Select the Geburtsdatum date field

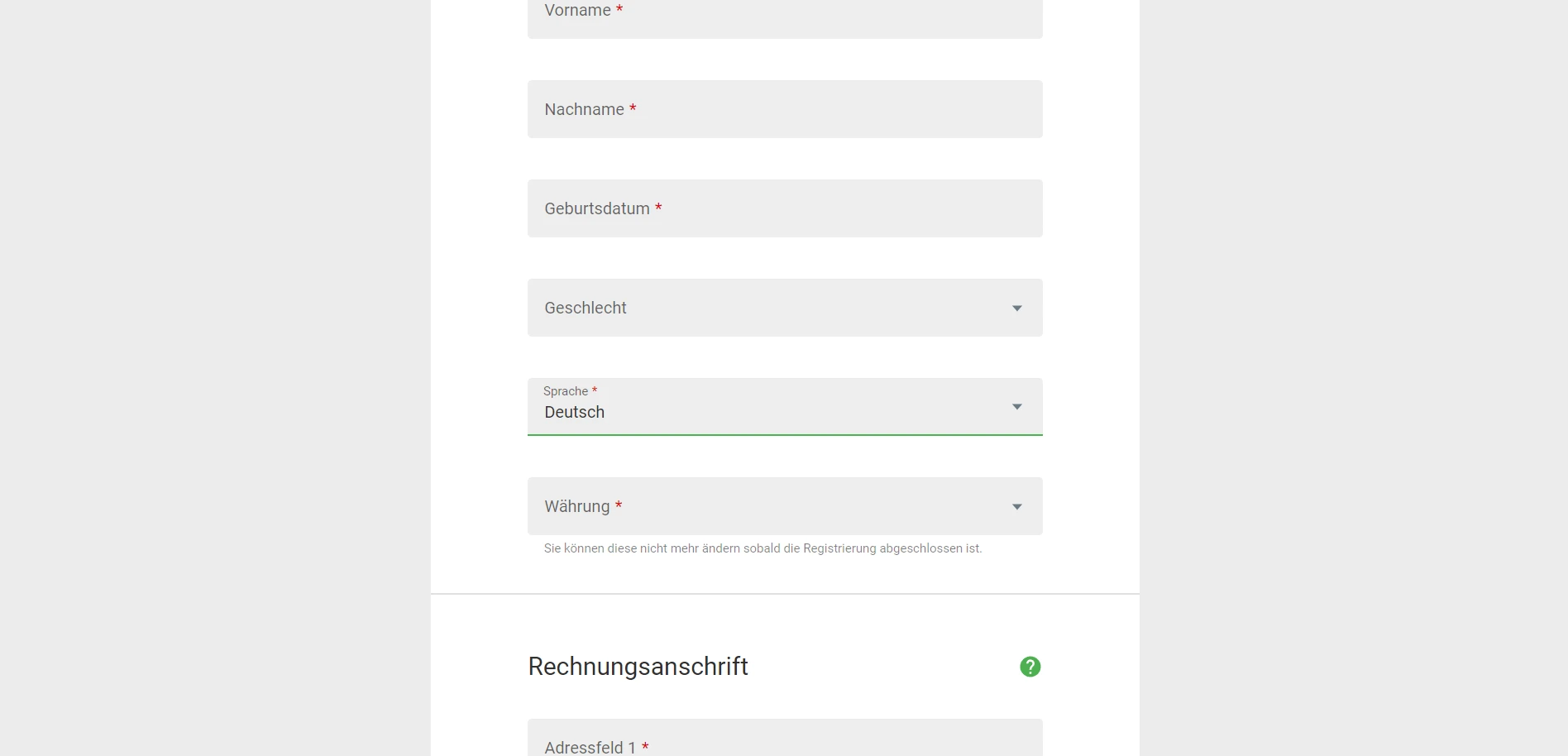(785, 208)
